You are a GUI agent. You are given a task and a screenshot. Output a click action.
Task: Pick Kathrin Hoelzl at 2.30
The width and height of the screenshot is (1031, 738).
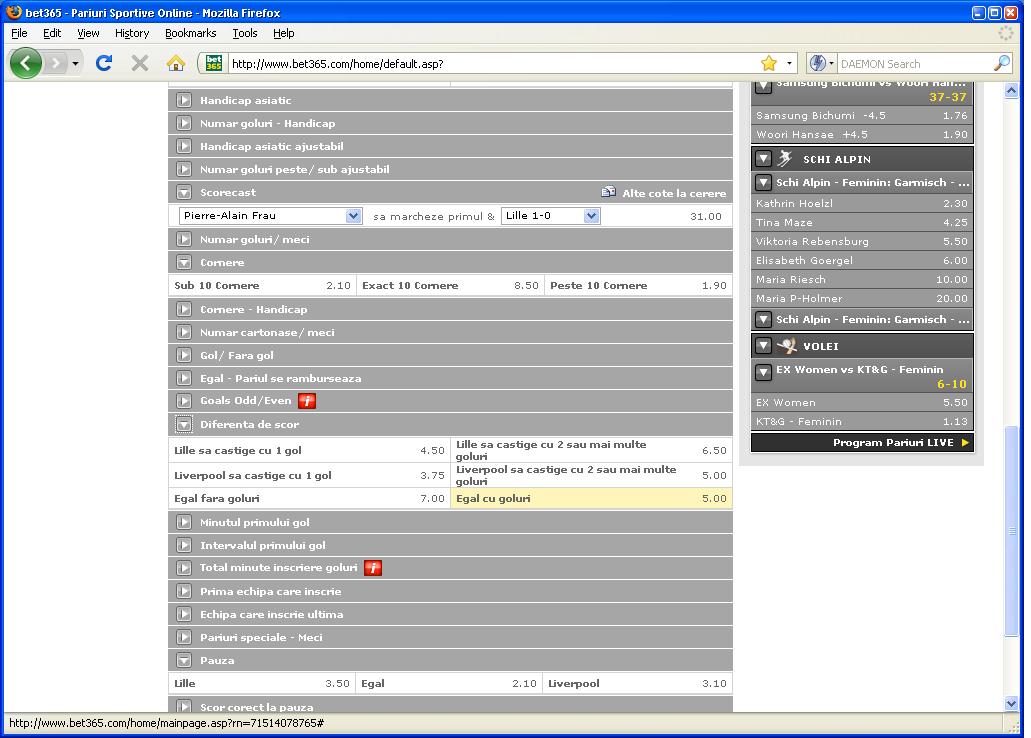pos(862,203)
